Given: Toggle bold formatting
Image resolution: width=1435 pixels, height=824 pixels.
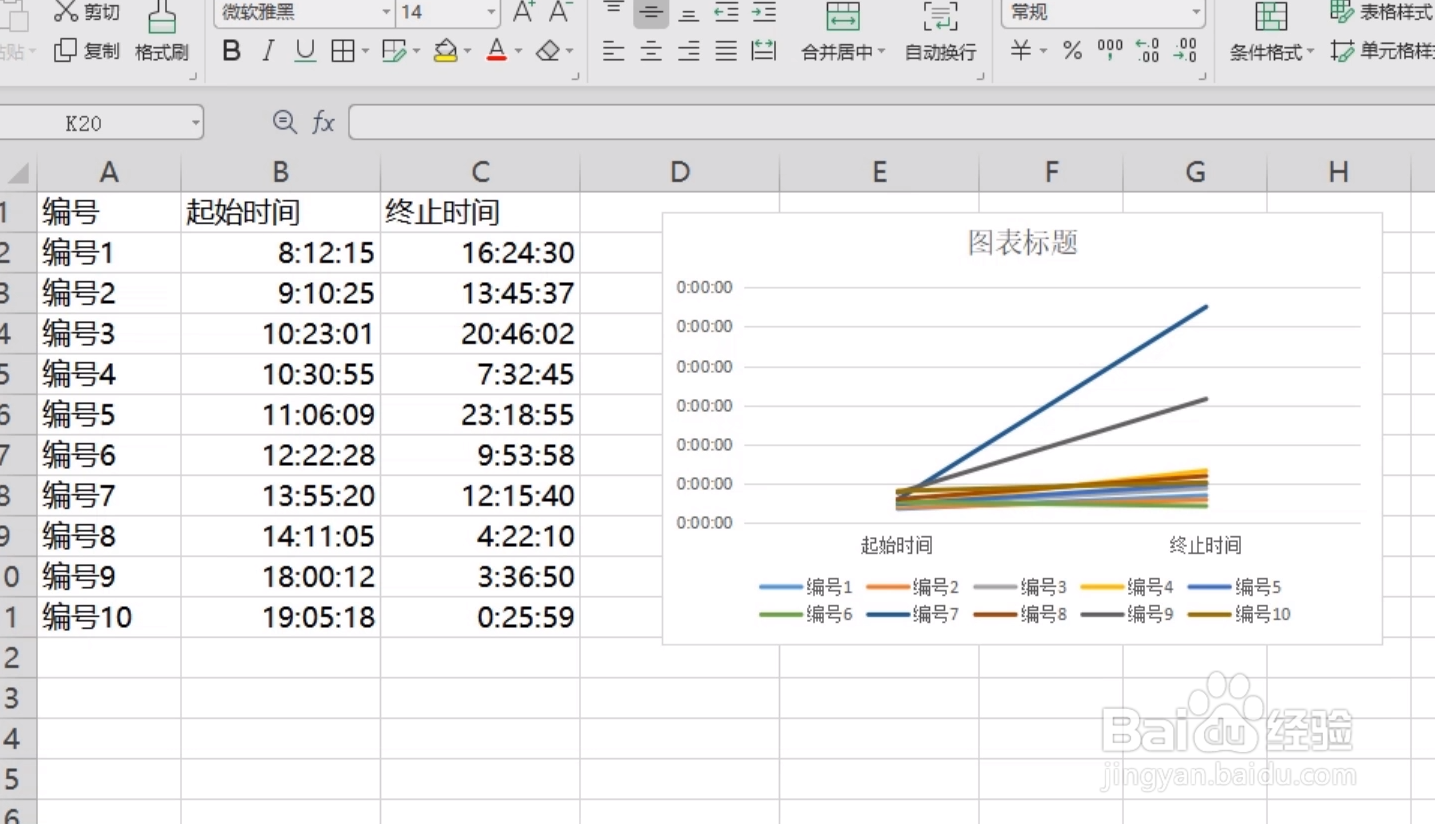Looking at the screenshot, I should (x=231, y=51).
